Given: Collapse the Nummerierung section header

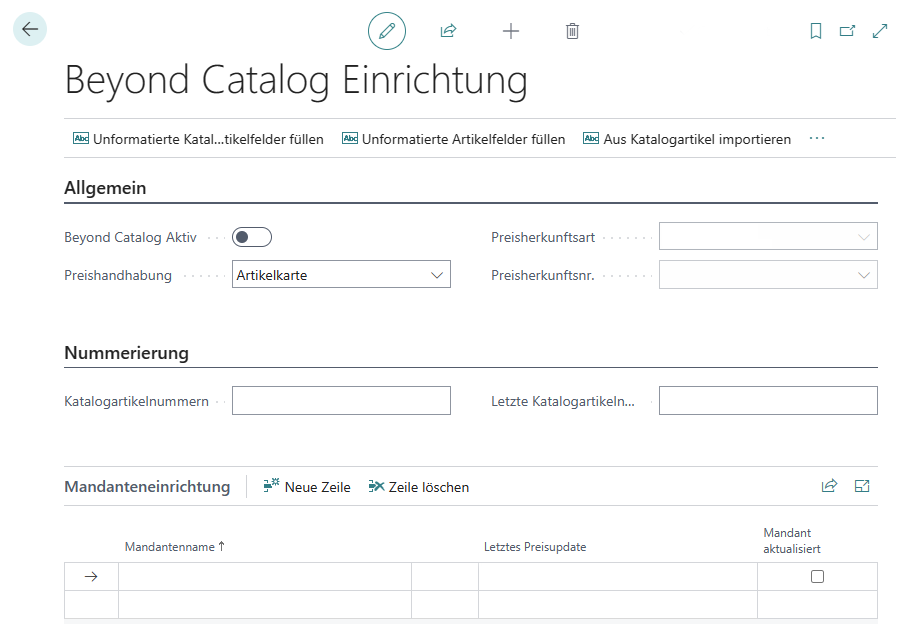Looking at the screenshot, I should 126,353.
